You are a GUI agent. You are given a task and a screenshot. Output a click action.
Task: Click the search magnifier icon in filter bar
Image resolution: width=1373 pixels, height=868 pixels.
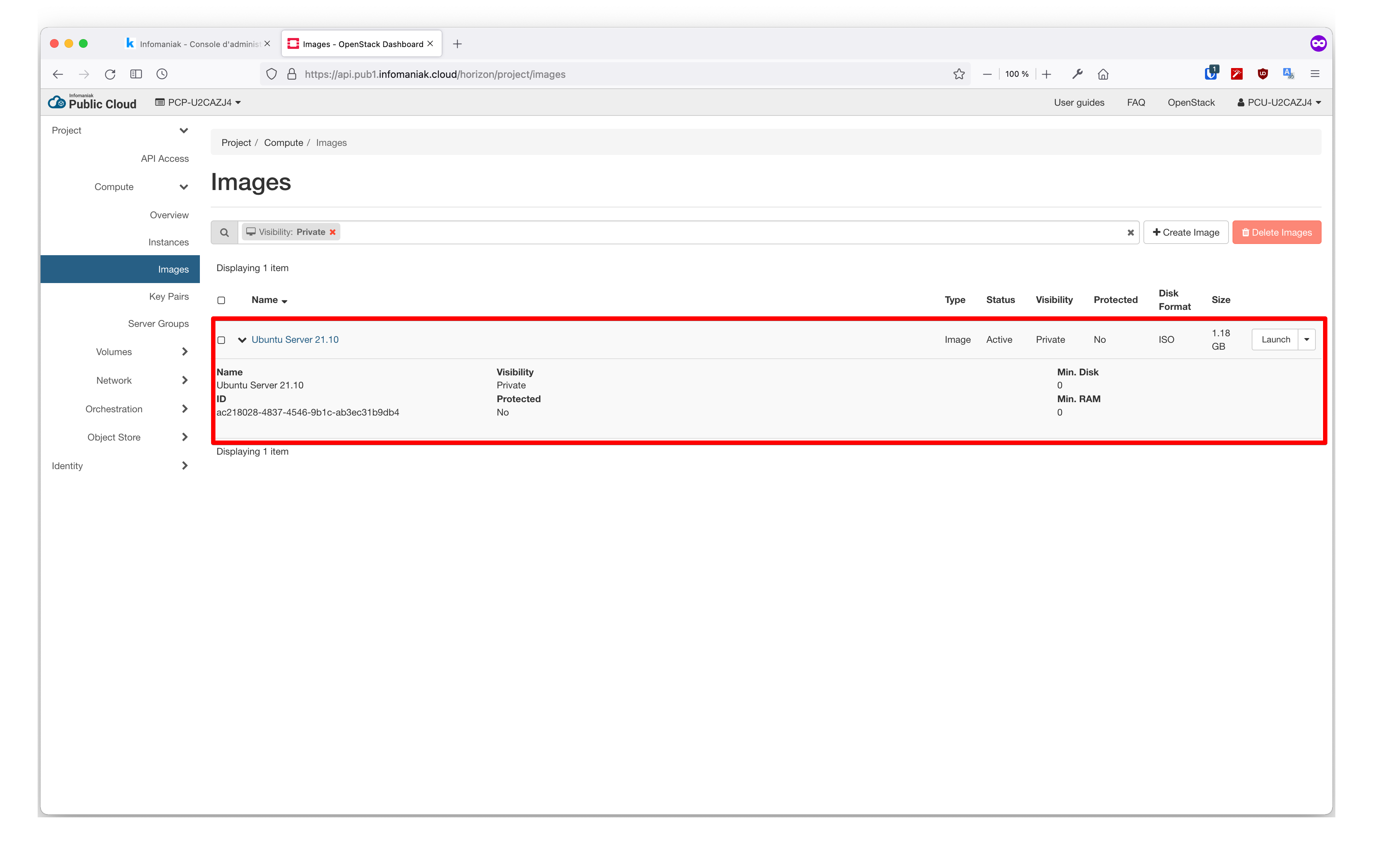pyautogui.click(x=224, y=232)
